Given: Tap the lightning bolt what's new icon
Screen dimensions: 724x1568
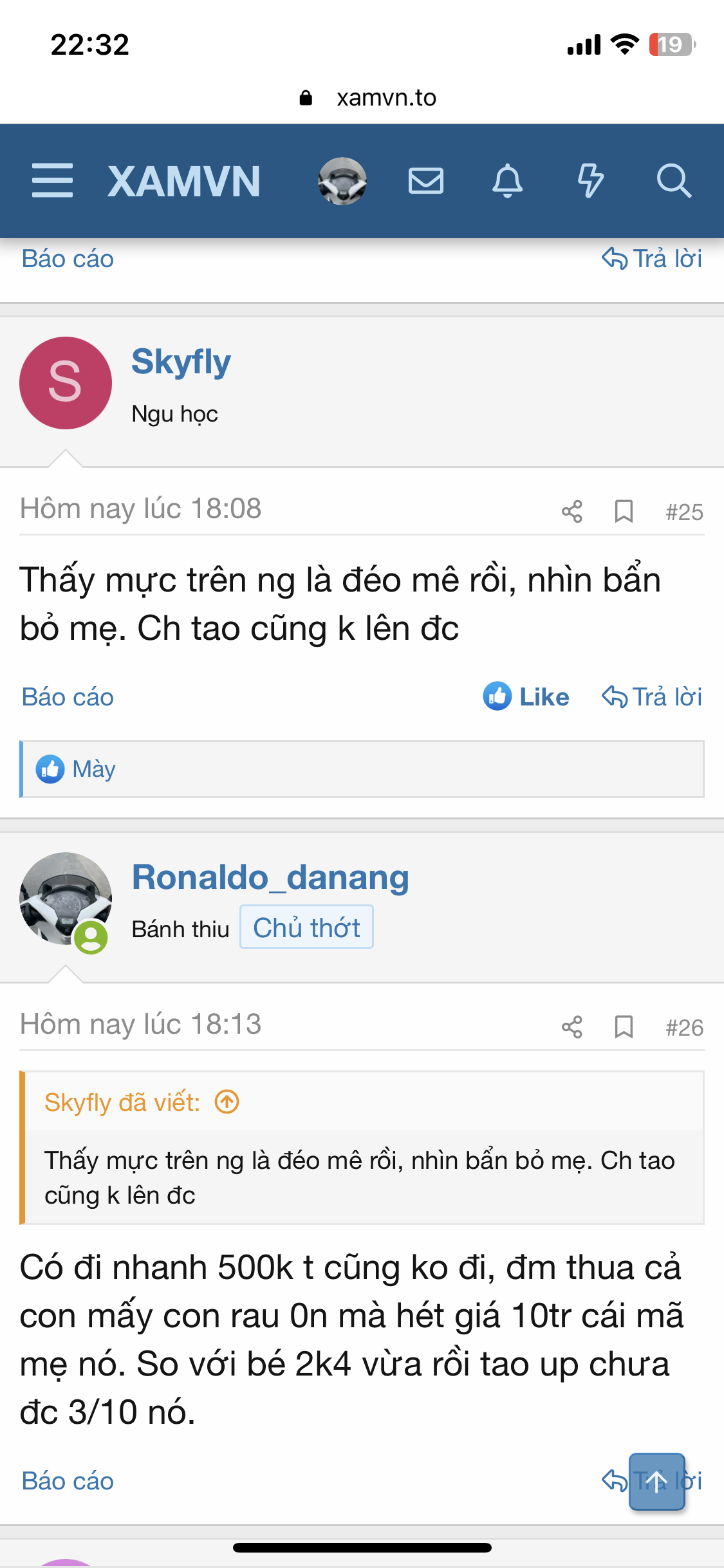Looking at the screenshot, I should tap(590, 181).
